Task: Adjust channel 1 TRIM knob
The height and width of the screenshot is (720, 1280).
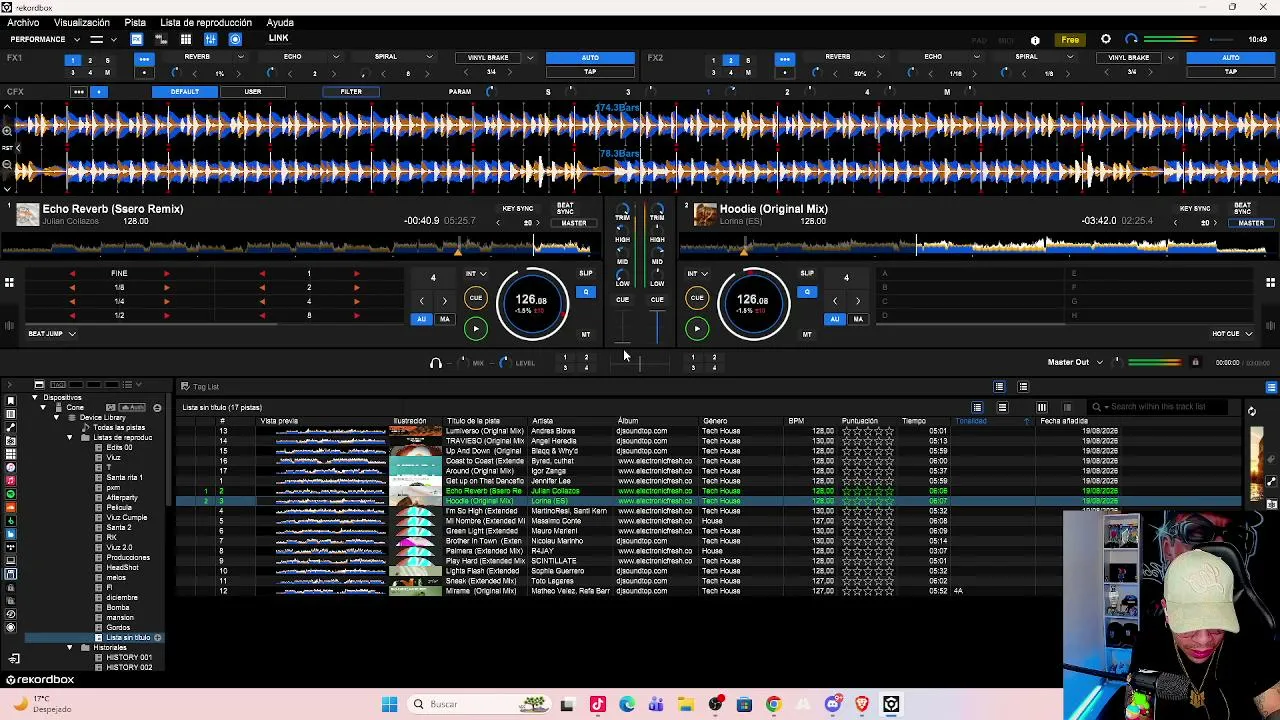Action: tap(623, 209)
